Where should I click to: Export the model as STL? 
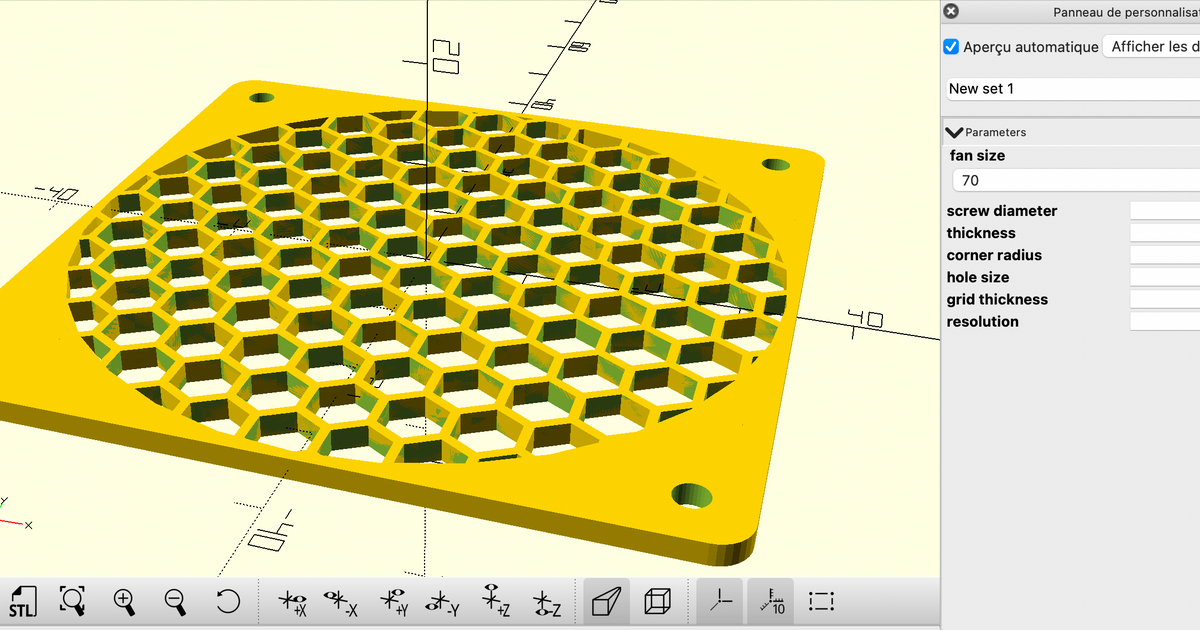(23, 601)
